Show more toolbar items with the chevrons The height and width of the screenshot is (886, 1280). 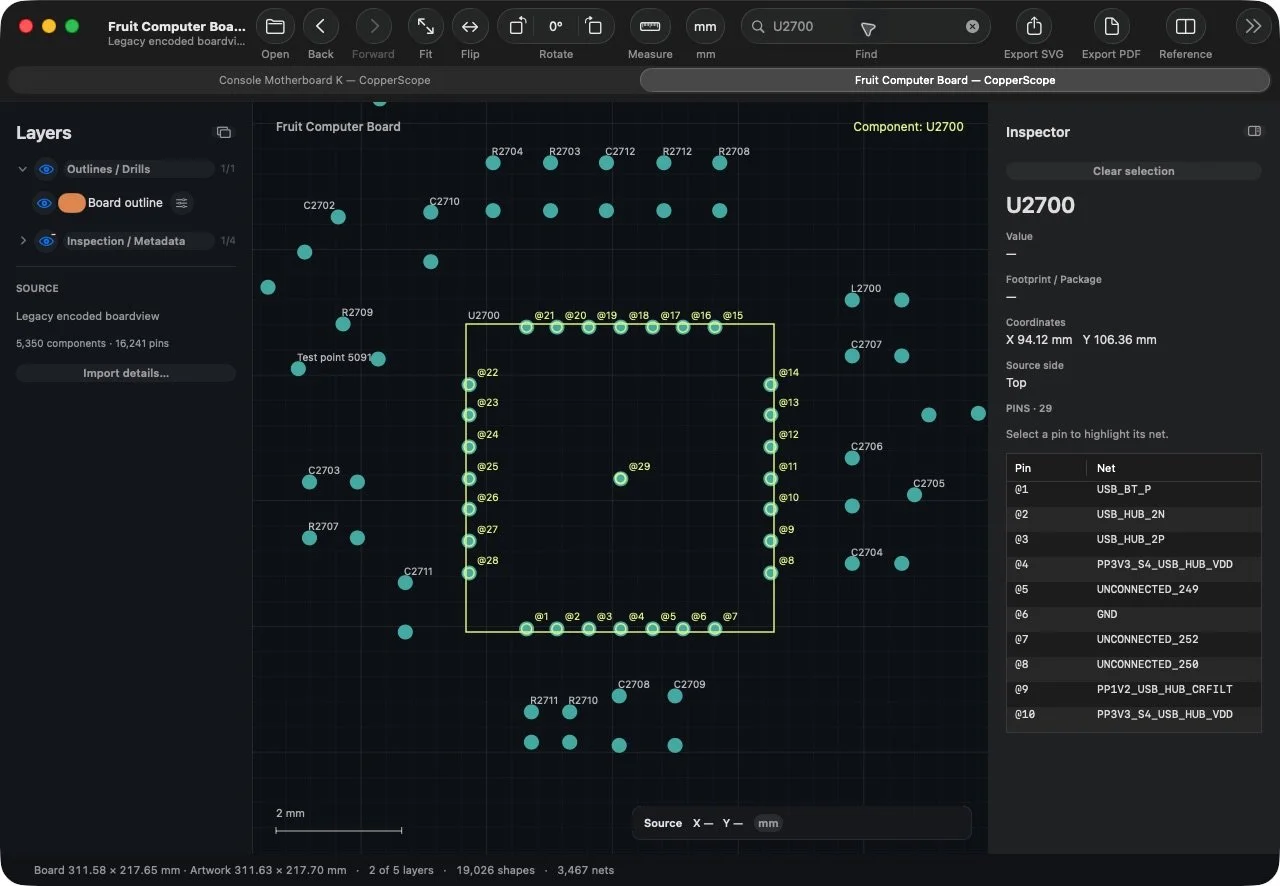coord(1253,27)
